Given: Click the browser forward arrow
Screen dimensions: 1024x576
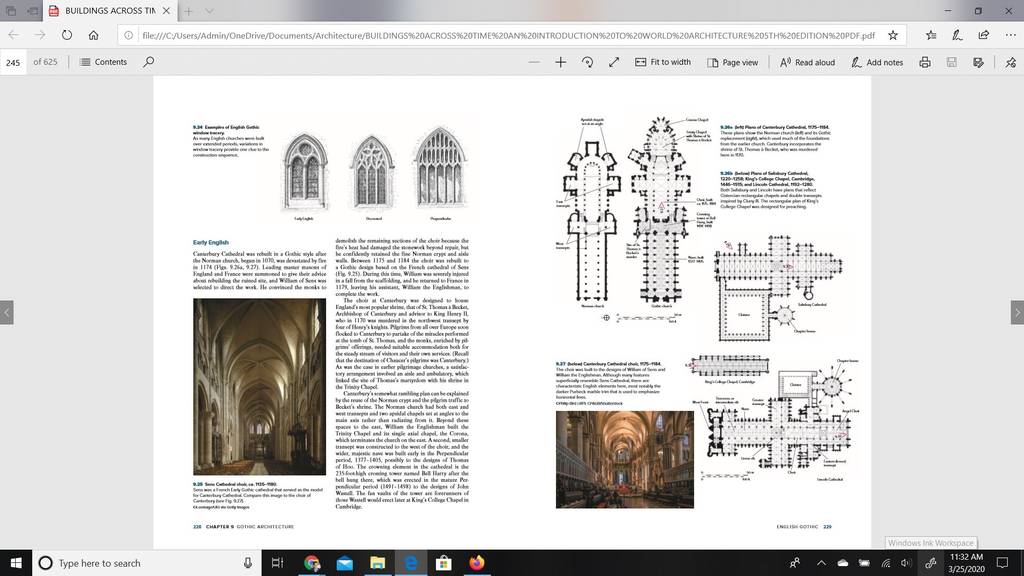Looking at the screenshot, I should (40, 35).
